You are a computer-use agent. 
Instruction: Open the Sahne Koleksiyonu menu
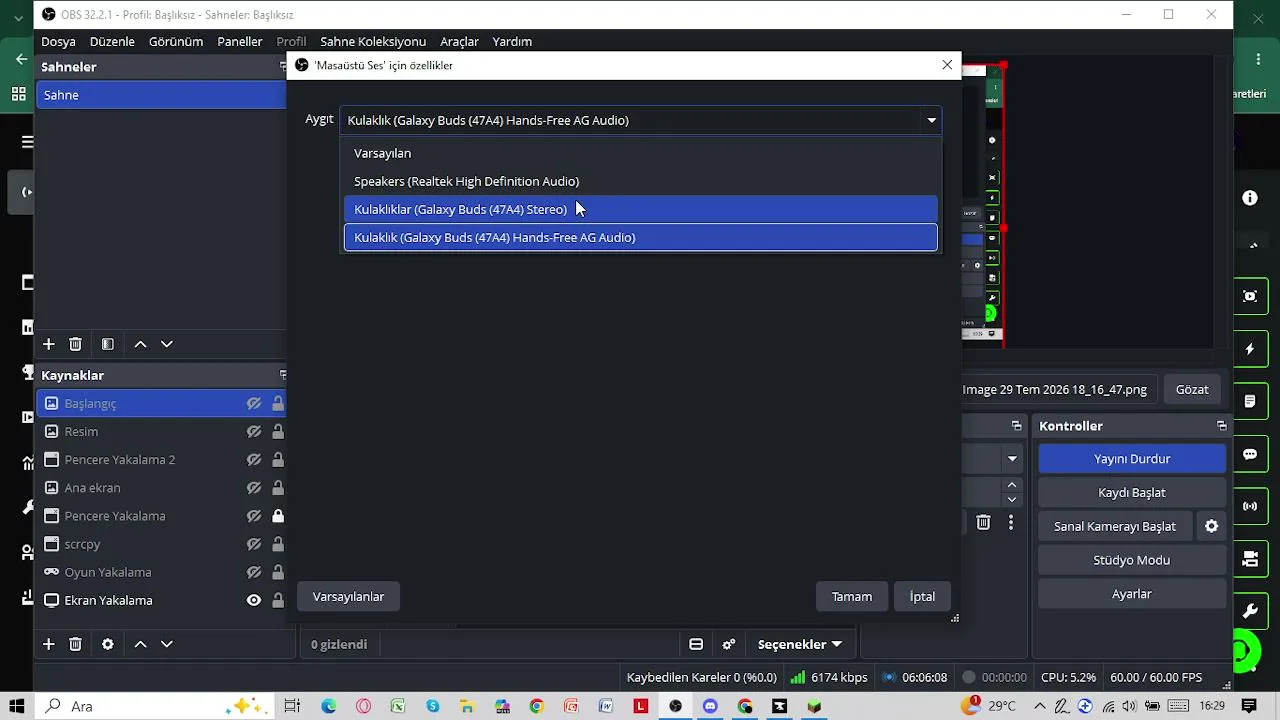373,41
